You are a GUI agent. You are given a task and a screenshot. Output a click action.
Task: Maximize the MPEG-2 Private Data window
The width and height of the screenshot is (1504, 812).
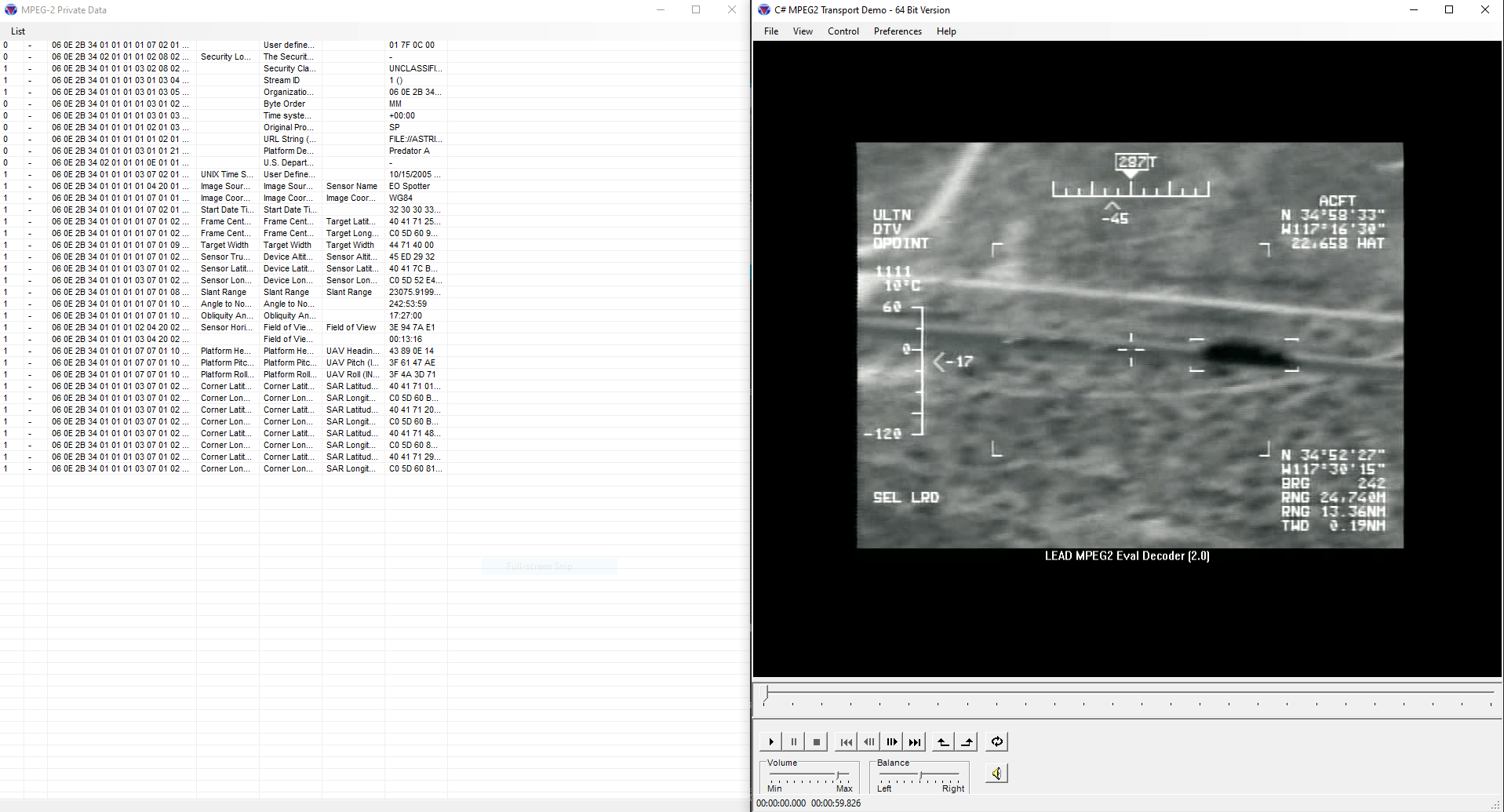tap(696, 9)
